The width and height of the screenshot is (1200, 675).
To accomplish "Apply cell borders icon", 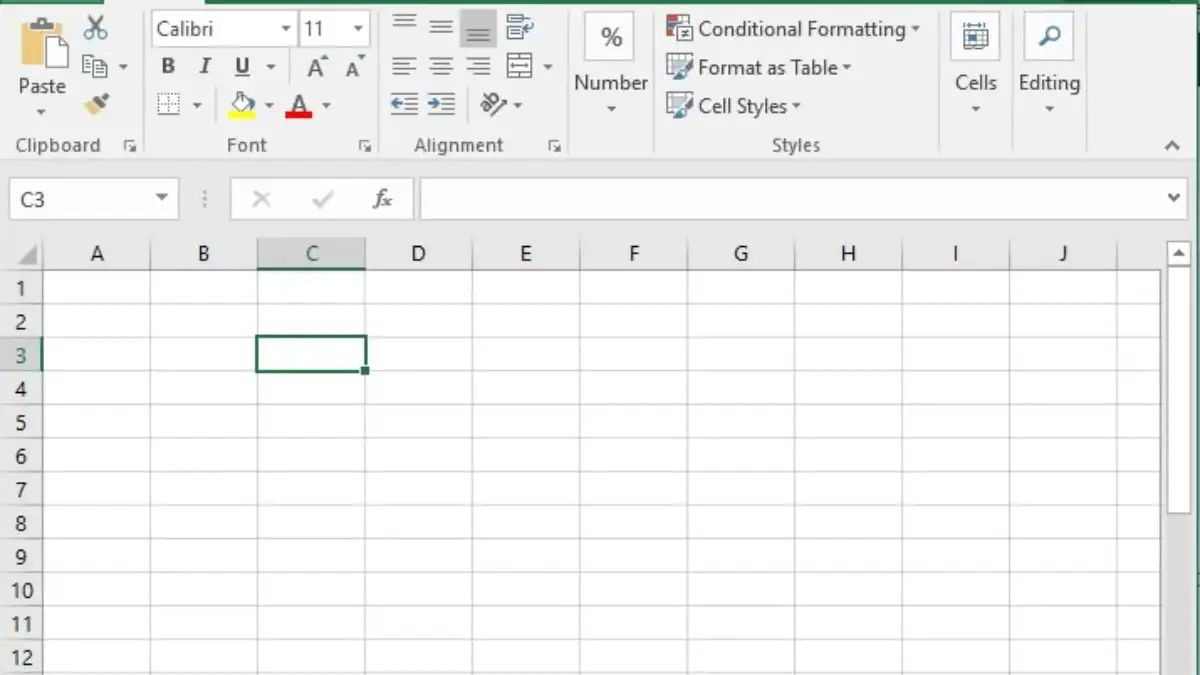I will pos(169,104).
